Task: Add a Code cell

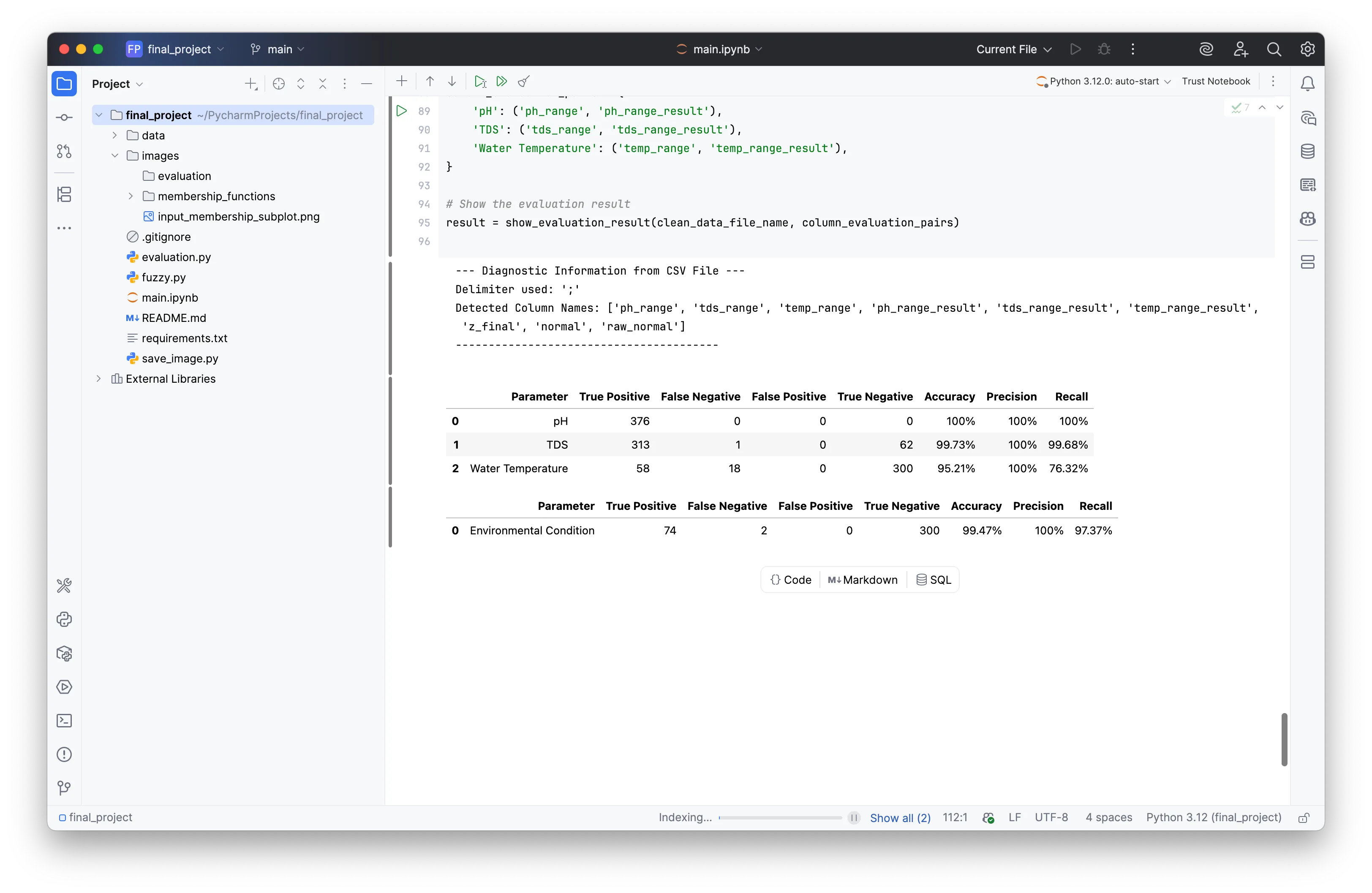Action: (790, 580)
